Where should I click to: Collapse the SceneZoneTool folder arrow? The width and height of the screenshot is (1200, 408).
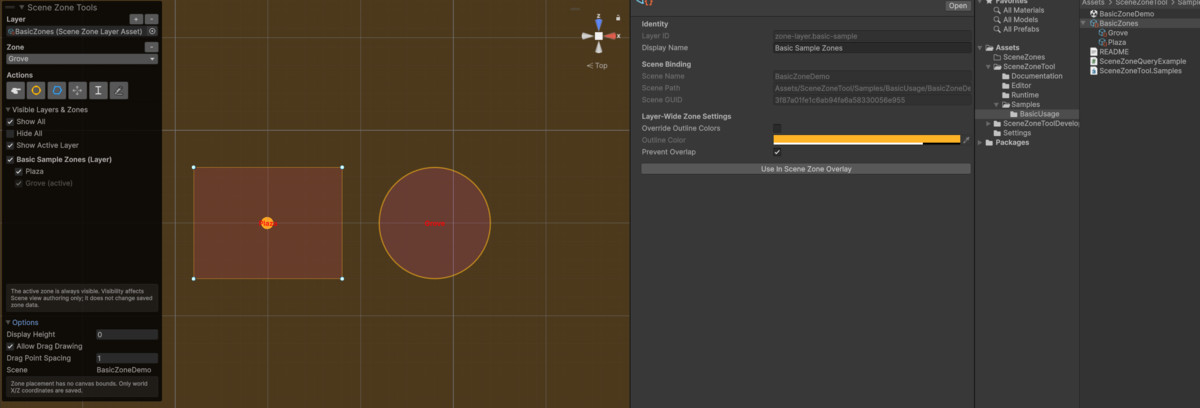[x=988, y=67]
